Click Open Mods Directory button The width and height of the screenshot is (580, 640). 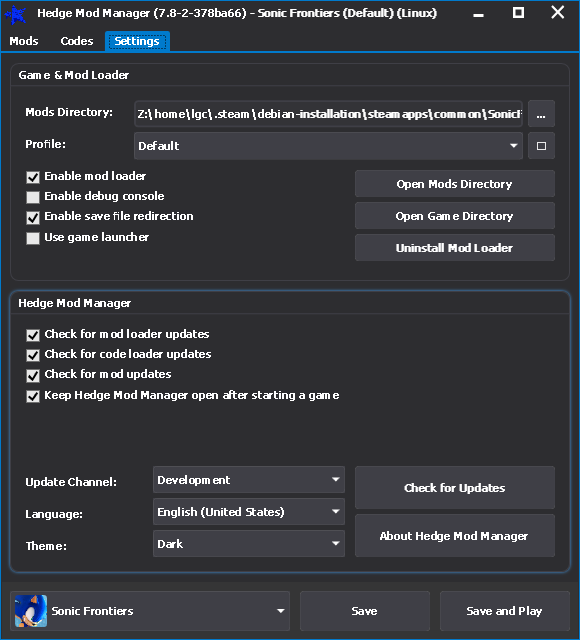pyautogui.click(x=455, y=184)
